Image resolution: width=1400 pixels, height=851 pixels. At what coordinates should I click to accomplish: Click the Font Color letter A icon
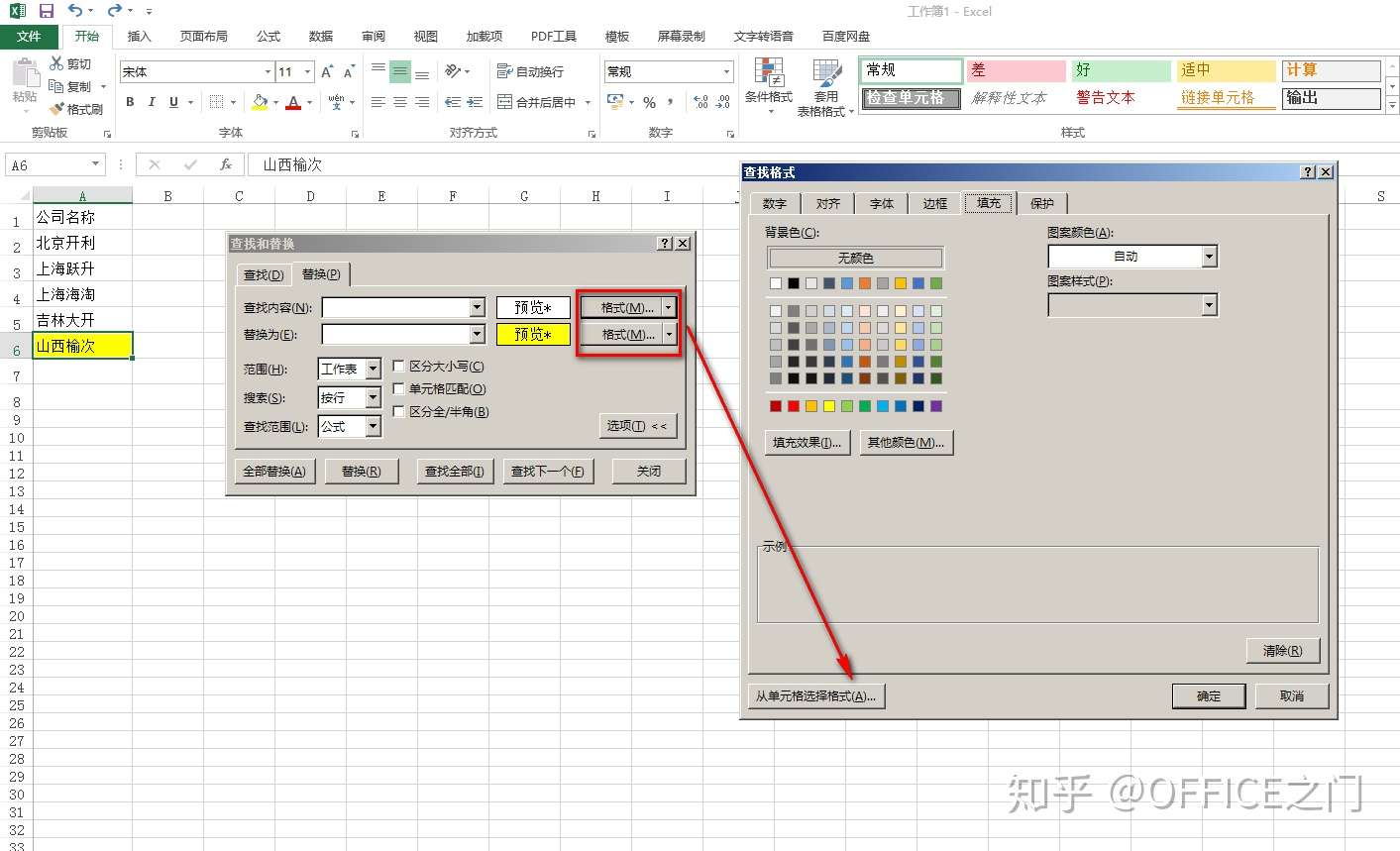pos(293,102)
